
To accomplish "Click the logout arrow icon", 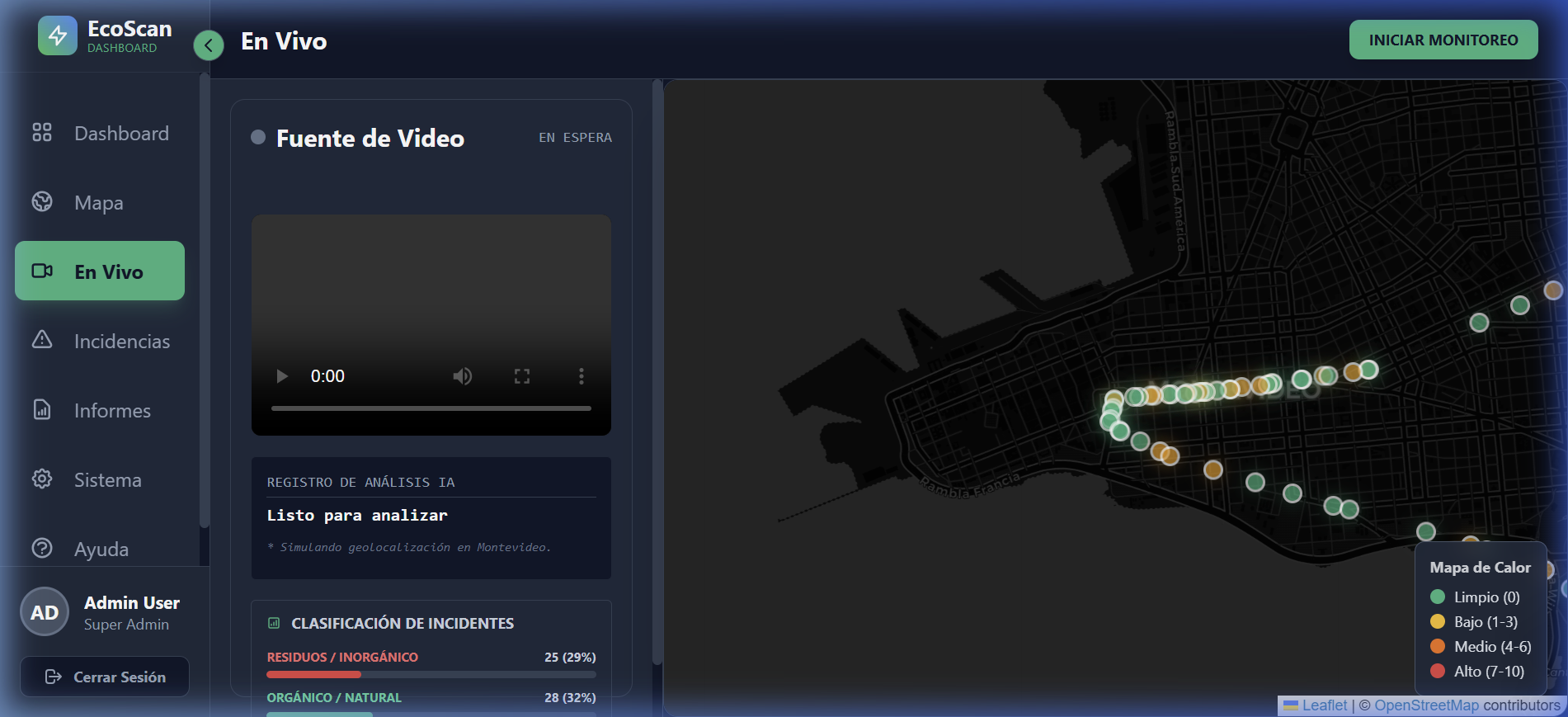I will (x=54, y=677).
